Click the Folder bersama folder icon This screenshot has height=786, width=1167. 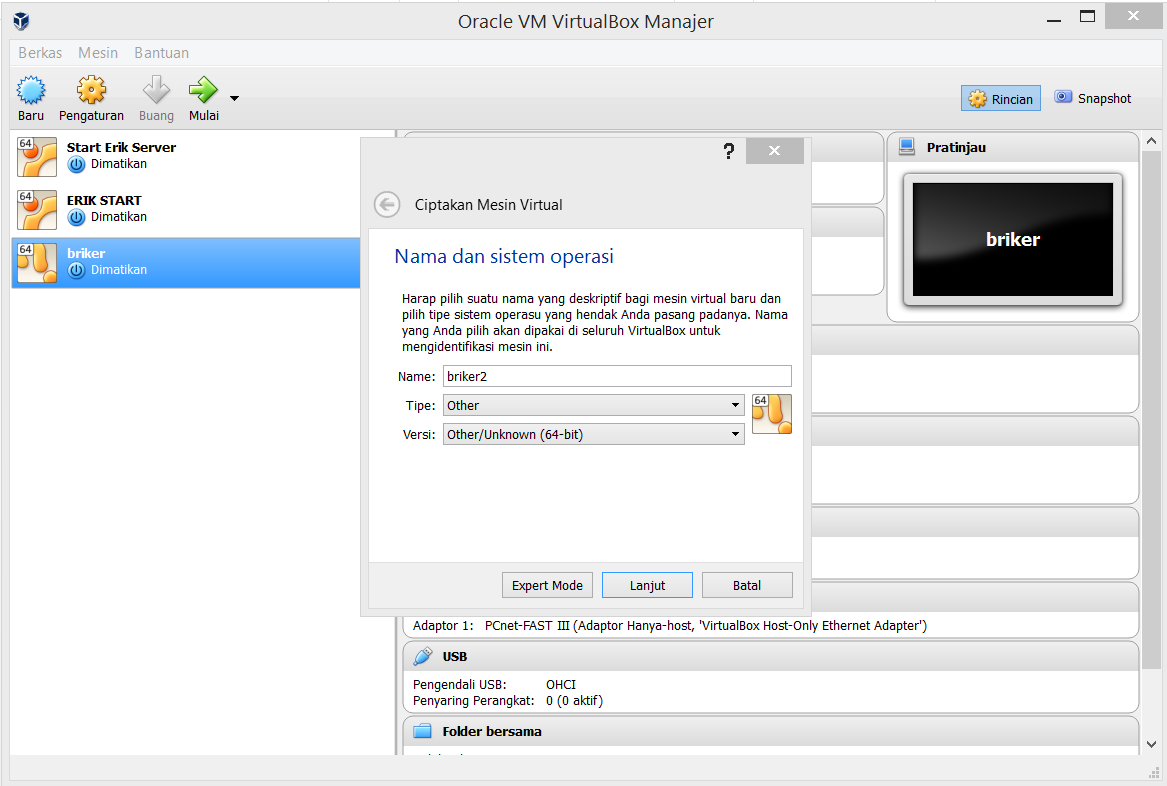coord(423,731)
